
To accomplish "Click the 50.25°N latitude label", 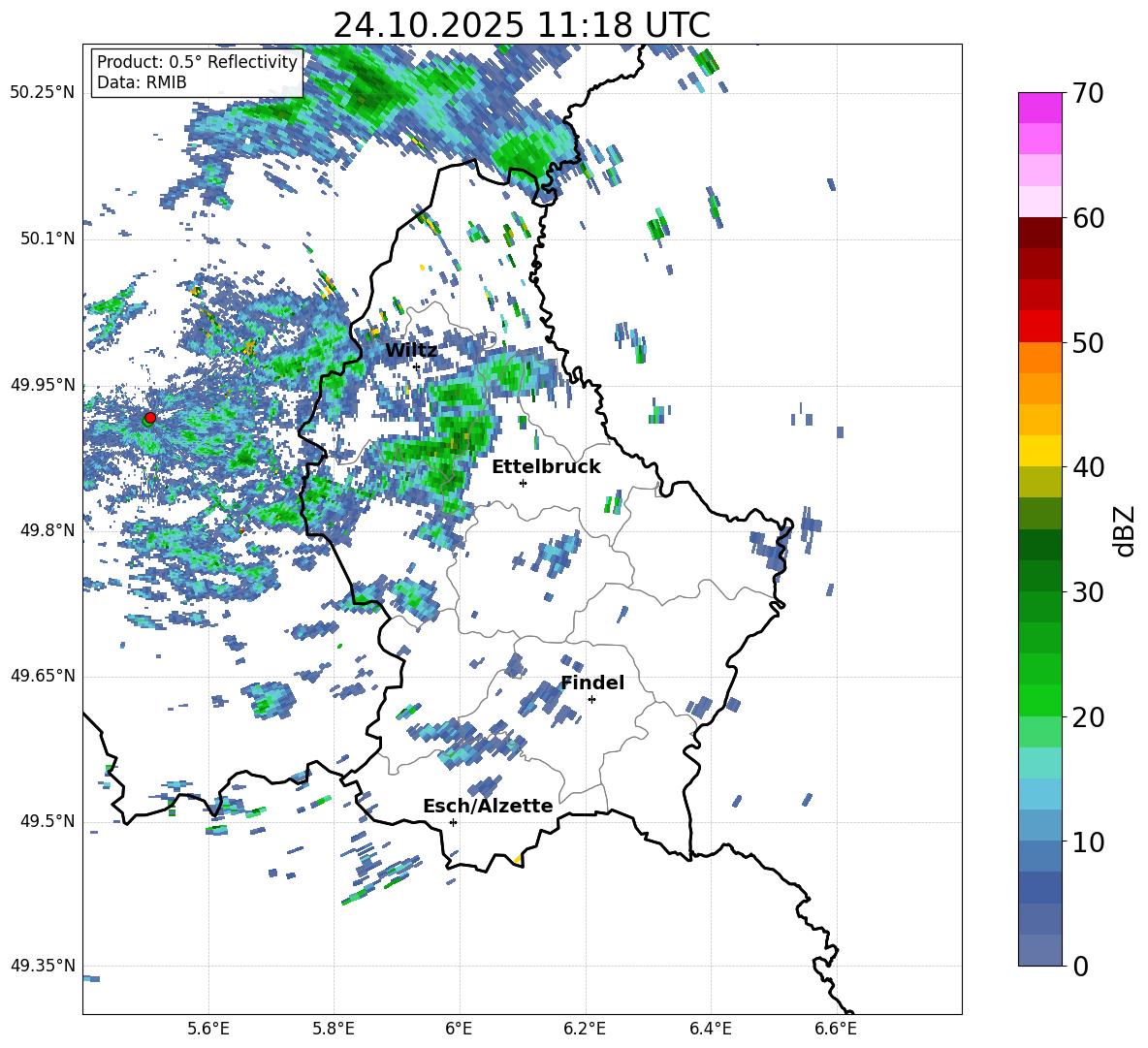I will pos(43,93).
